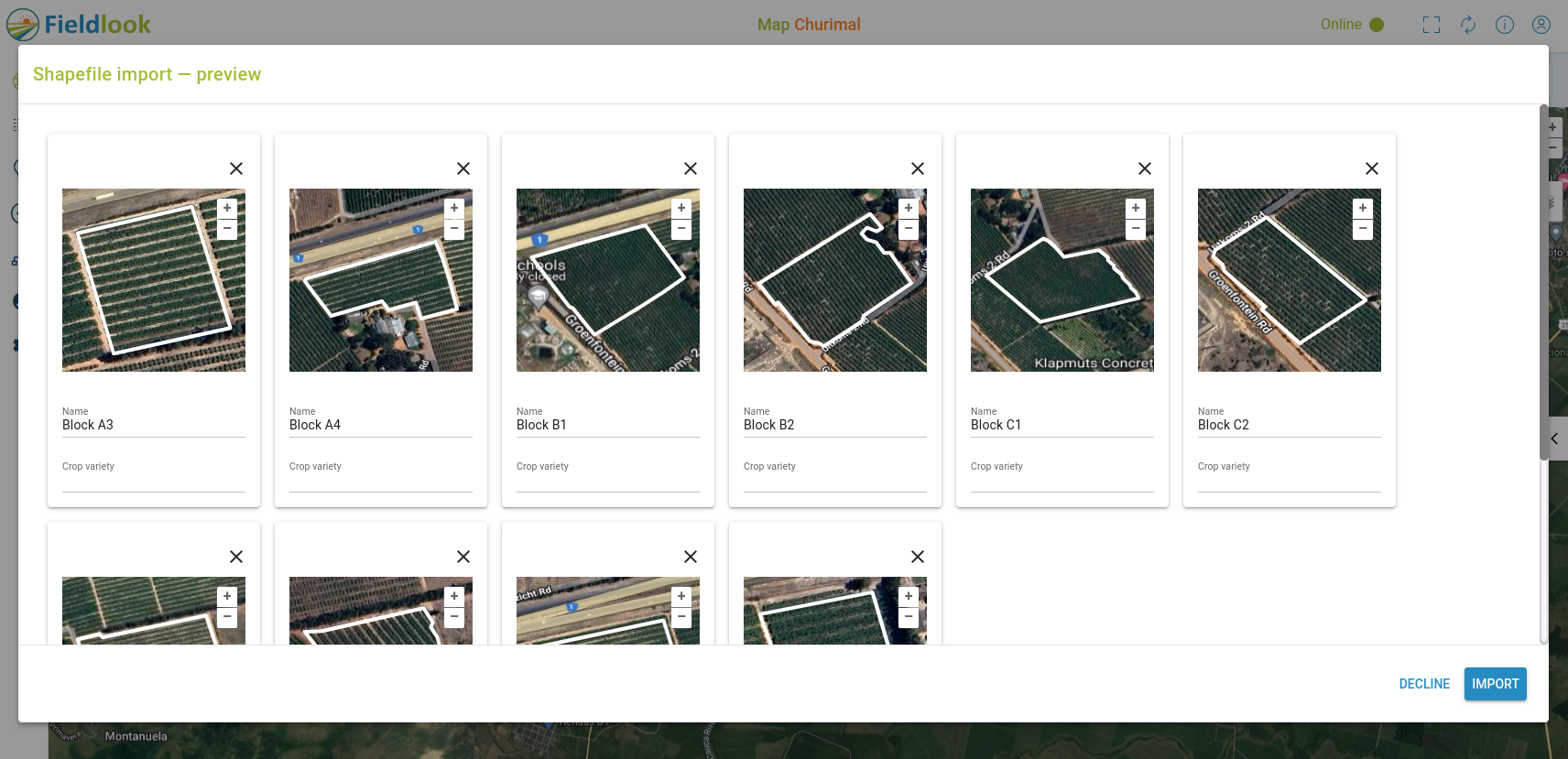Click the sync refresh icon
This screenshot has height=759, width=1568.
pyautogui.click(x=1468, y=25)
